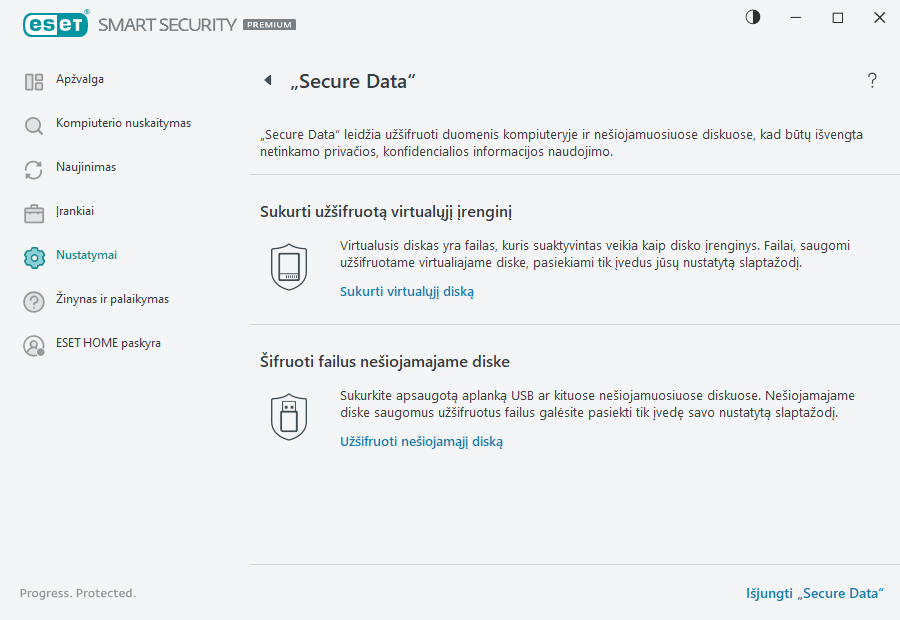Toggle dark mode with contrast icon

[x=752, y=17]
